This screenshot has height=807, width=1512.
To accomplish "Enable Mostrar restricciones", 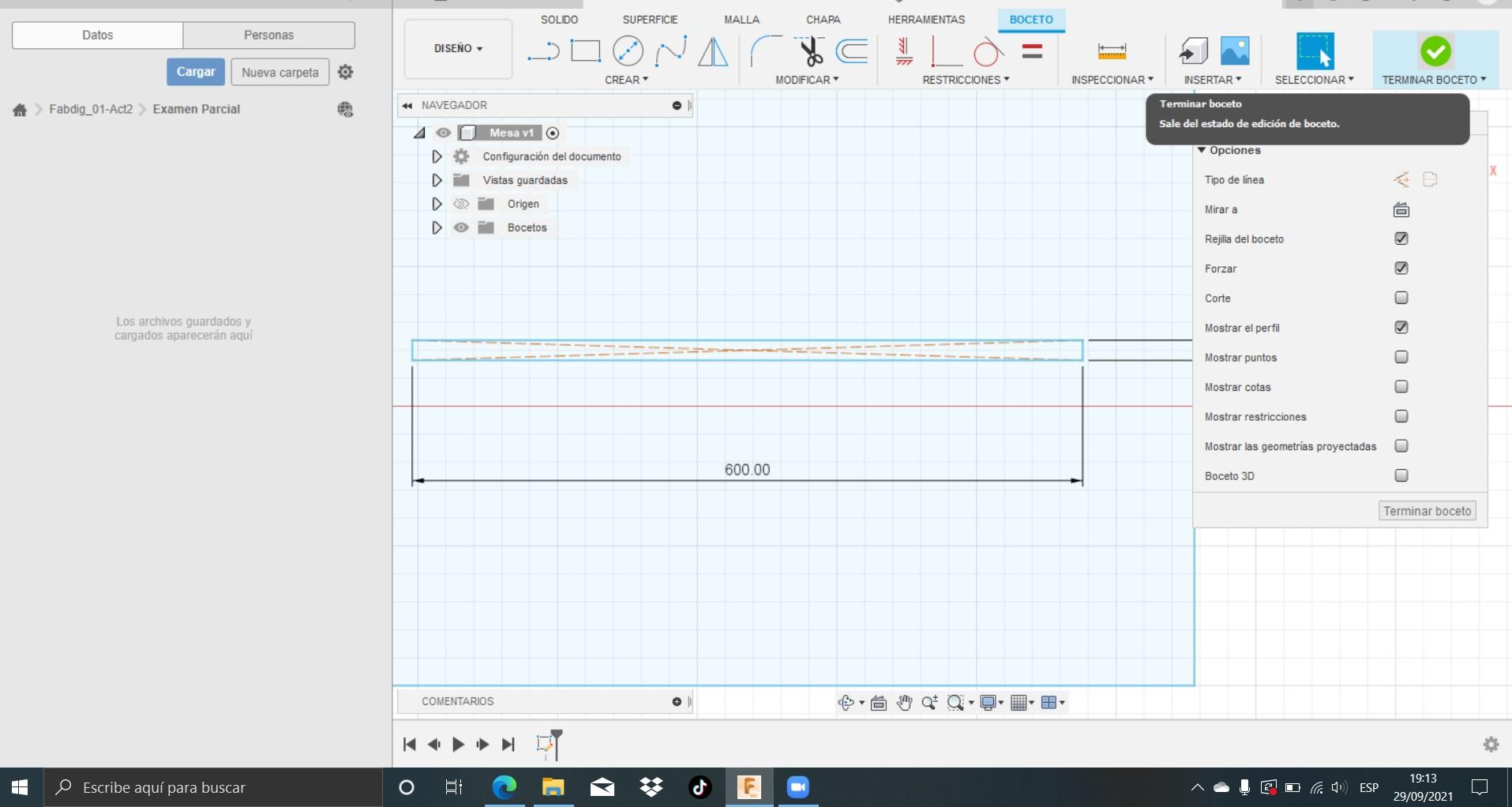I will click(1401, 416).
